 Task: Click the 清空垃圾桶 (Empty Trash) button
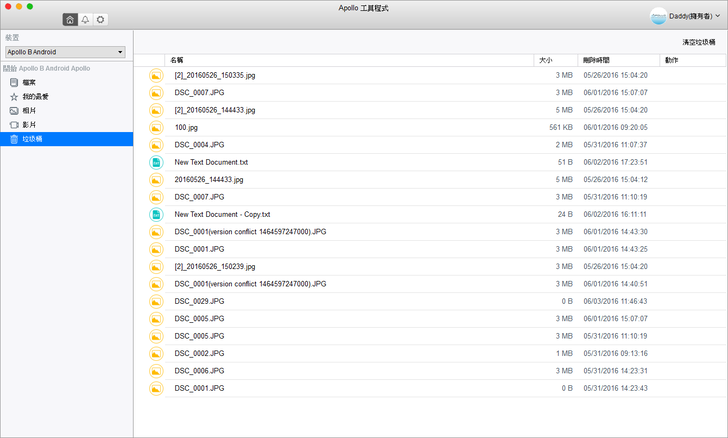click(699, 42)
